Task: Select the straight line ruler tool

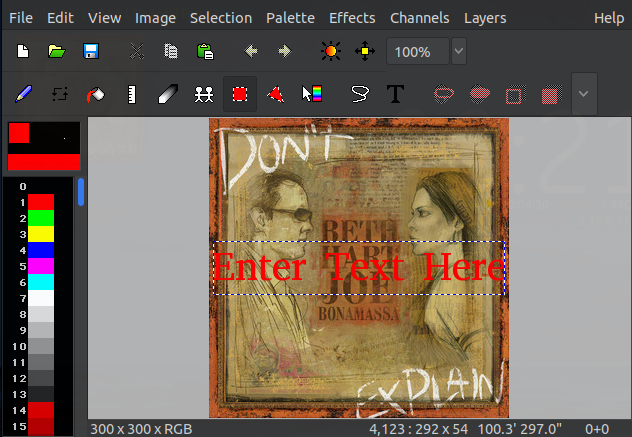Action: pos(132,94)
